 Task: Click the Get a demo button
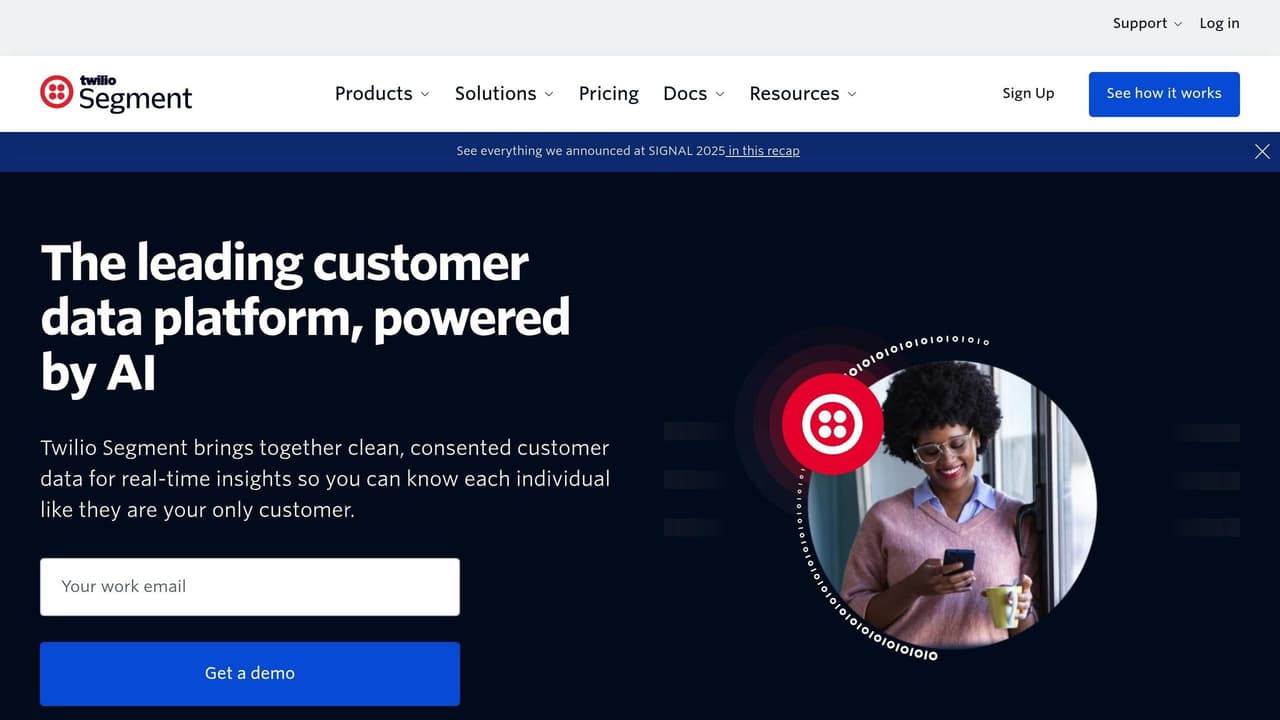250,674
